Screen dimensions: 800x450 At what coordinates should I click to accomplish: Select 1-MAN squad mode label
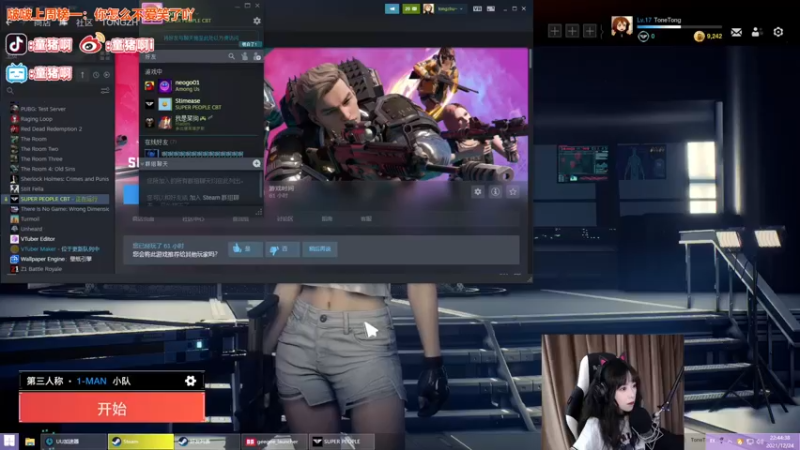tap(91, 381)
